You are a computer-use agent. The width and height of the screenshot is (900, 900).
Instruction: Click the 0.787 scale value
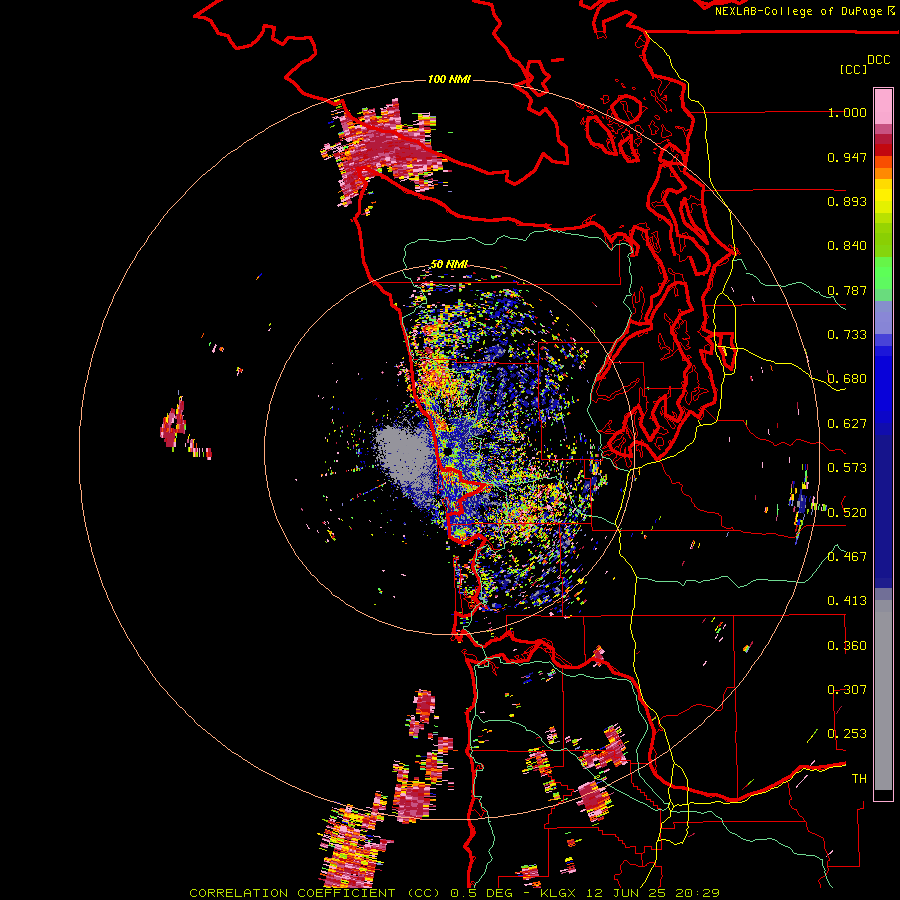coord(847,290)
